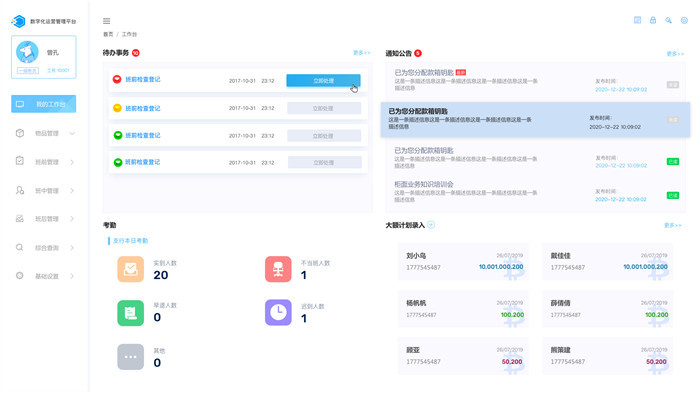Screen dimensions: 700x393
Task: Select the 综合查询 sidebar label
Action: (47, 248)
